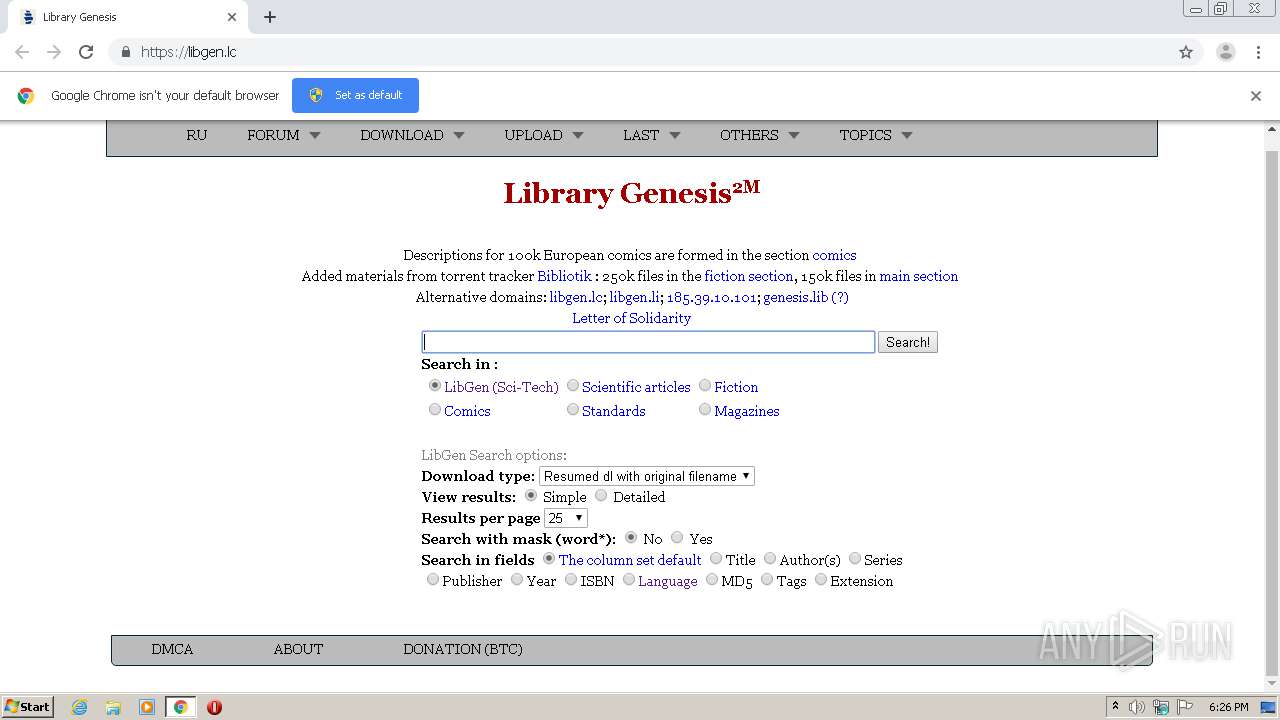Click the browser forward arrow

click(x=54, y=52)
